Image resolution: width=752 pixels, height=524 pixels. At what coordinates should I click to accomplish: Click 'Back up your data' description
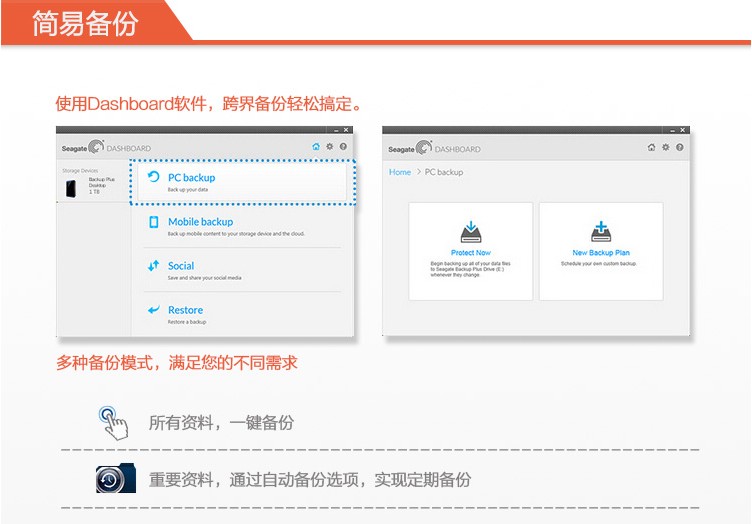(188, 190)
